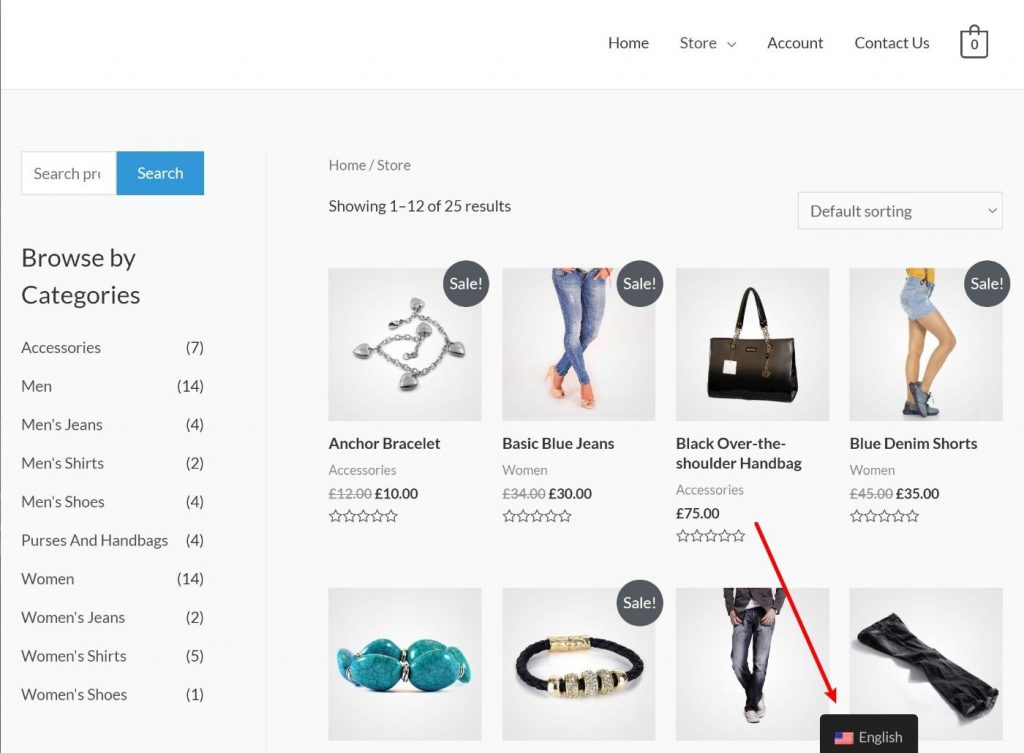Image resolution: width=1024 pixels, height=753 pixels.
Task: Rate Anchor Bracelet using its star rating
Action: (363, 516)
